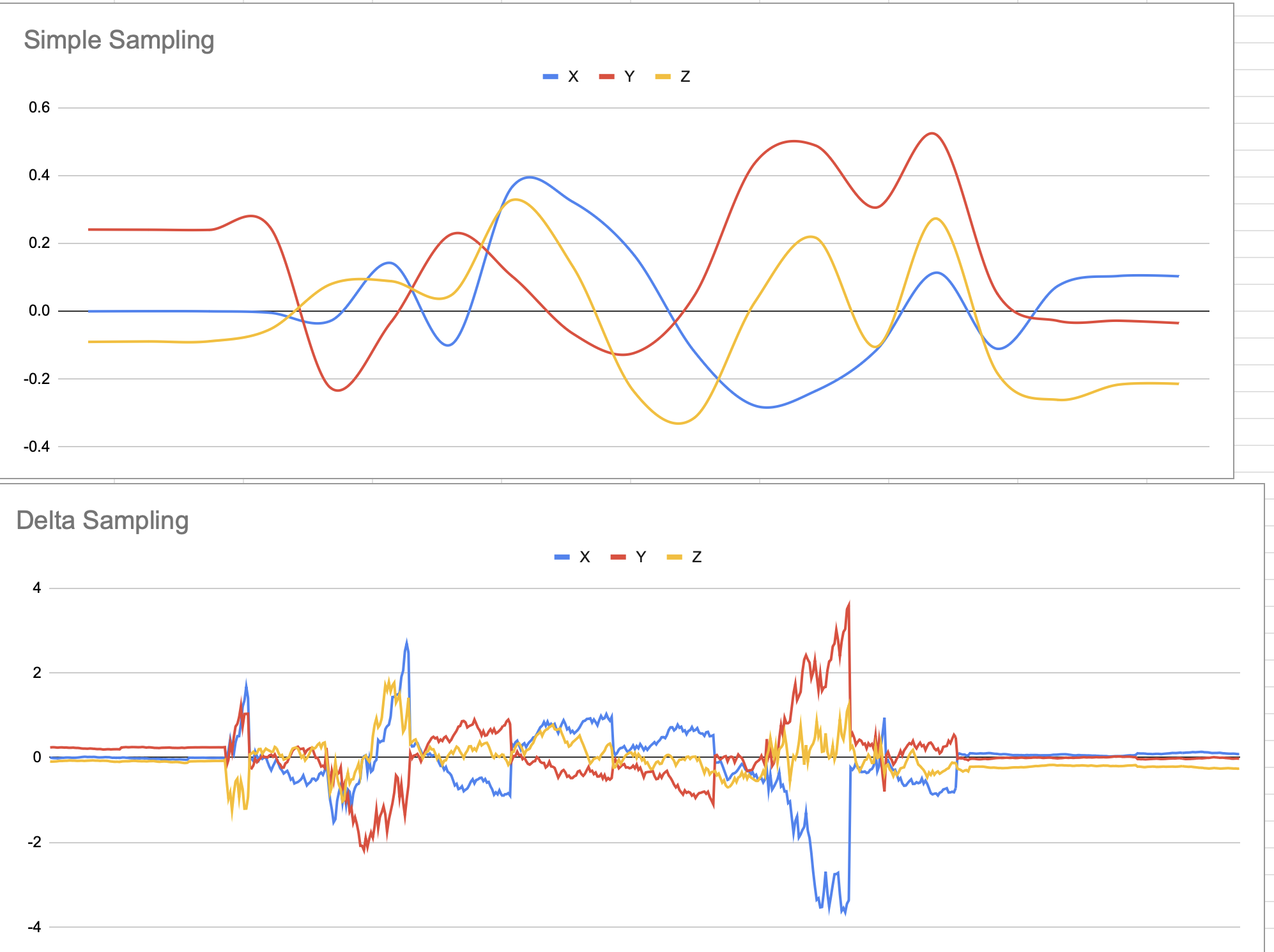
Task: Click yellow Z legend swatch in Delta Sampling
Action: (674, 557)
